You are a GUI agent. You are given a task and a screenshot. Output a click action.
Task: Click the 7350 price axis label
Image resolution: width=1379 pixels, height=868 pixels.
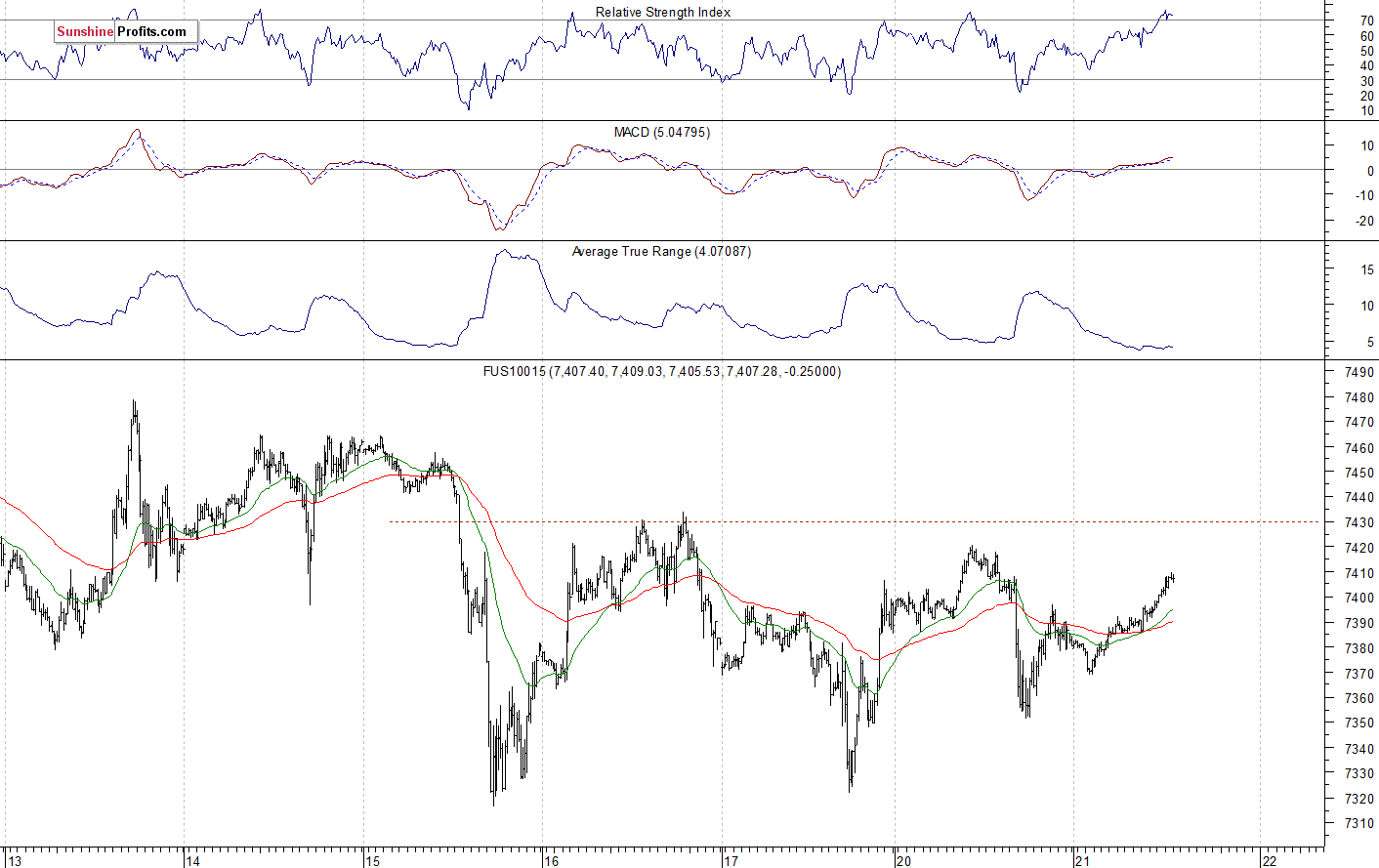1359,723
